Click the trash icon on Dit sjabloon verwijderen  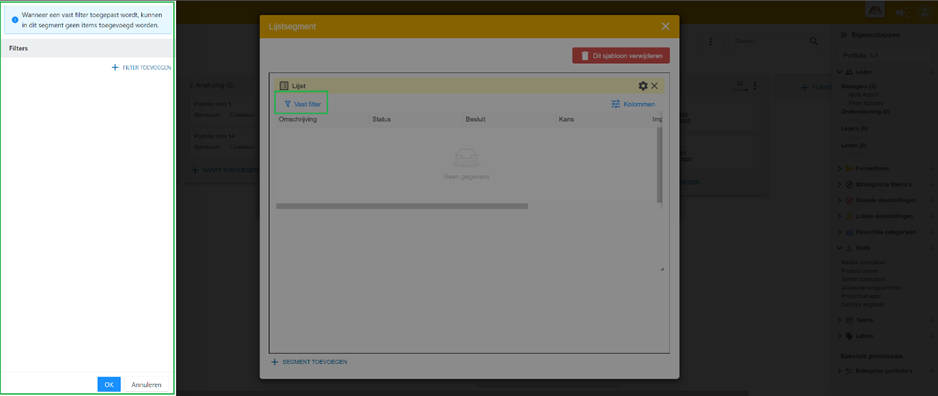(584, 56)
